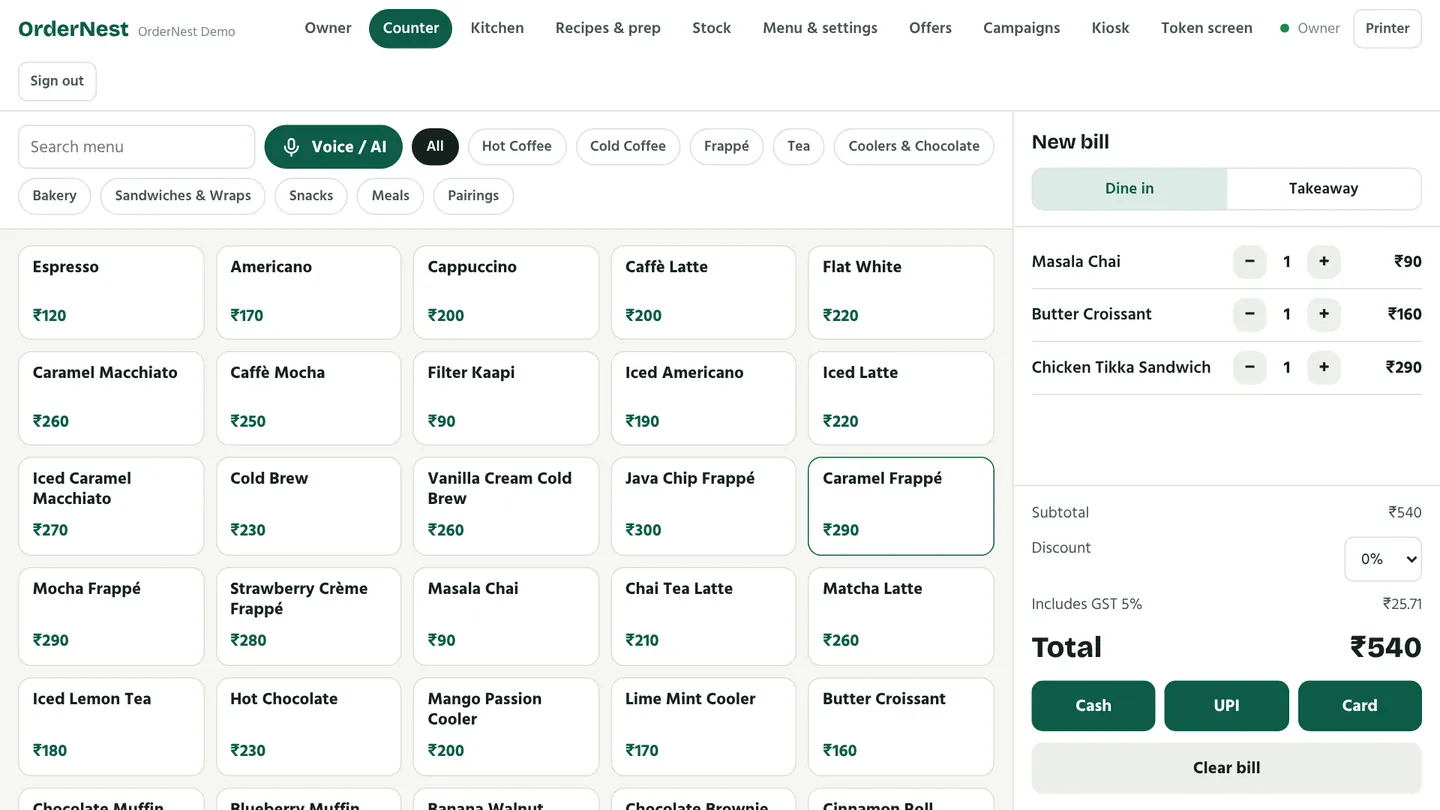1440x810 pixels.
Task: Clear the current bill
Action: [x=1227, y=768]
